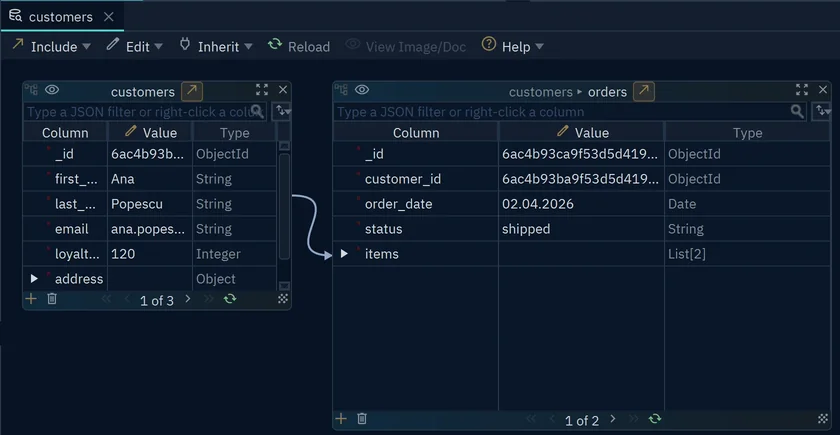The image size is (840, 435).
Task: Go to next orders document
Action: (613, 418)
